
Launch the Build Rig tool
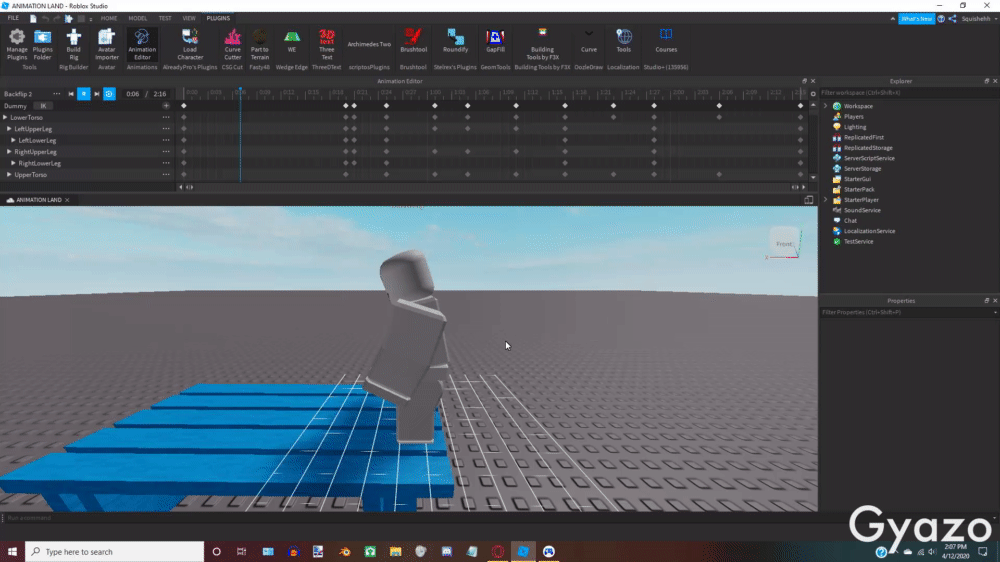(x=73, y=45)
